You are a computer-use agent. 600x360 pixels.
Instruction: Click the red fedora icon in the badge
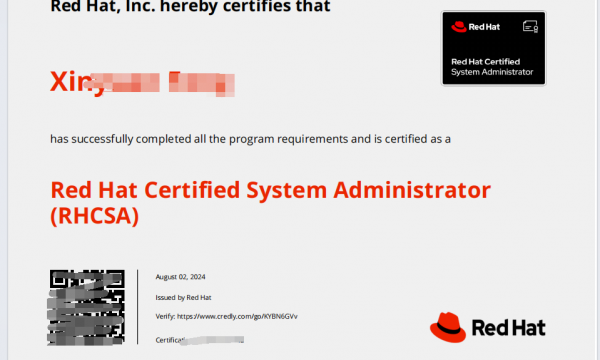(459, 27)
